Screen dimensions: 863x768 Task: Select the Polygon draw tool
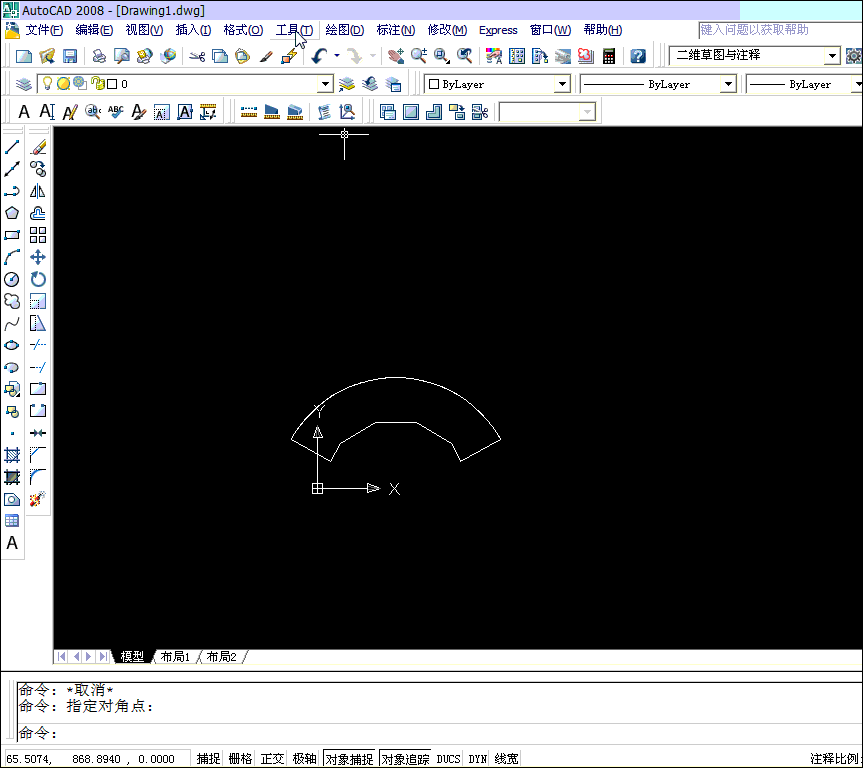(x=12, y=213)
